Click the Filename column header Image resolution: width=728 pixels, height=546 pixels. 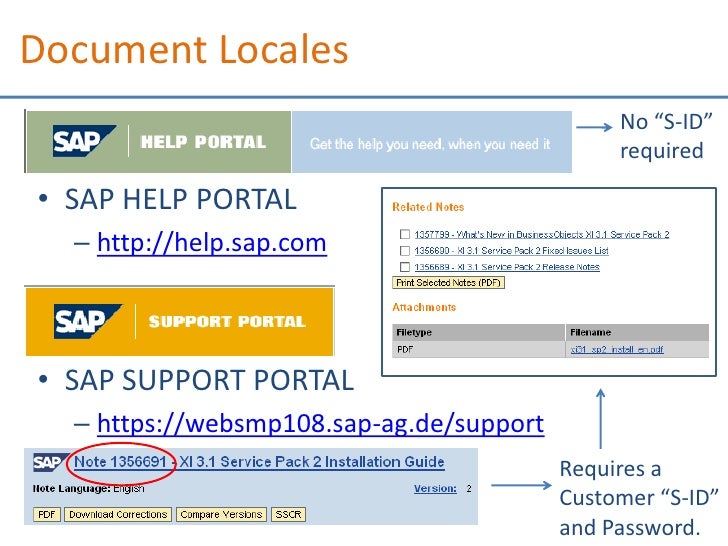tap(637, 332)
